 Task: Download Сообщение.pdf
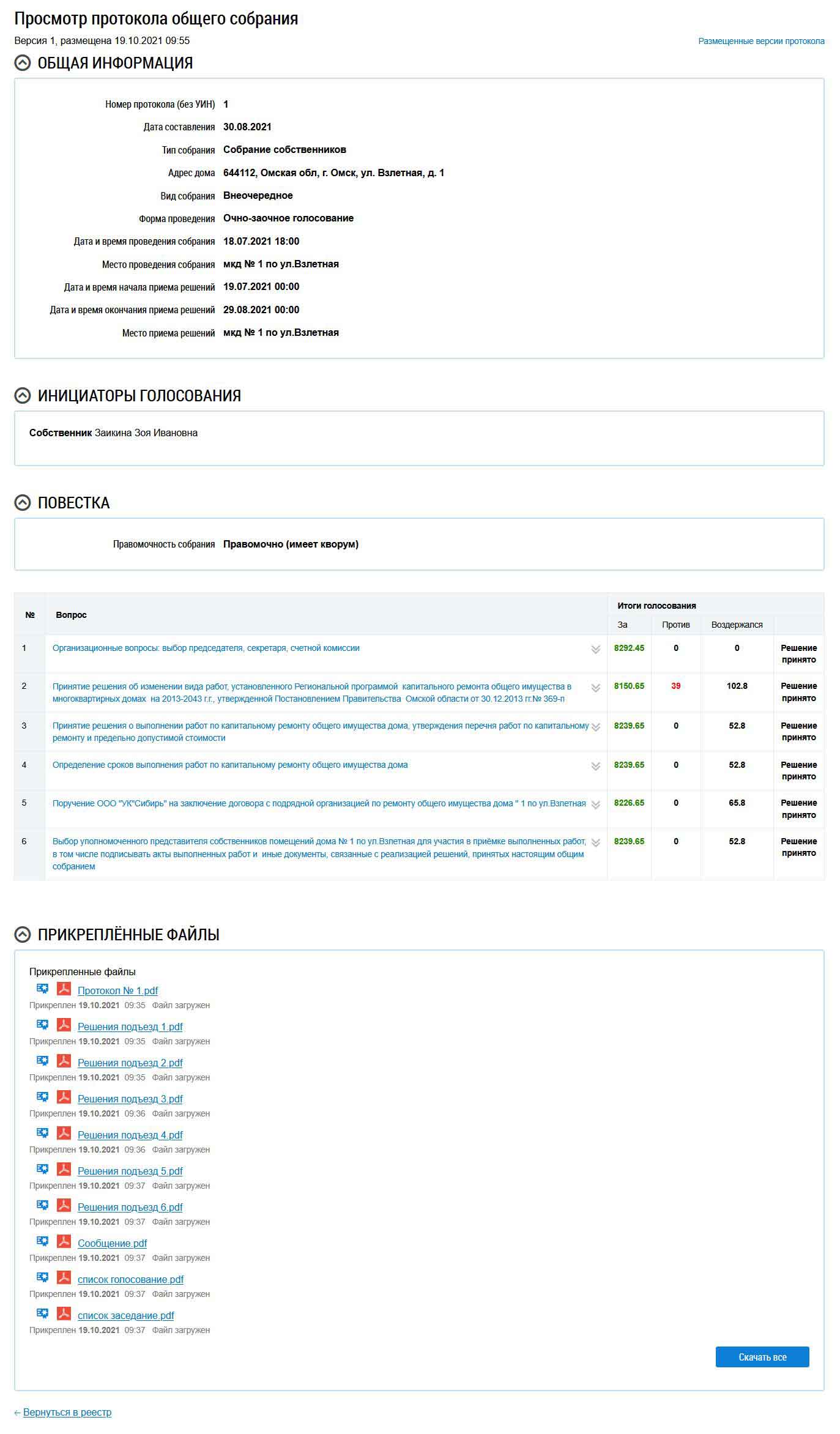click(x=113, y=1243)
